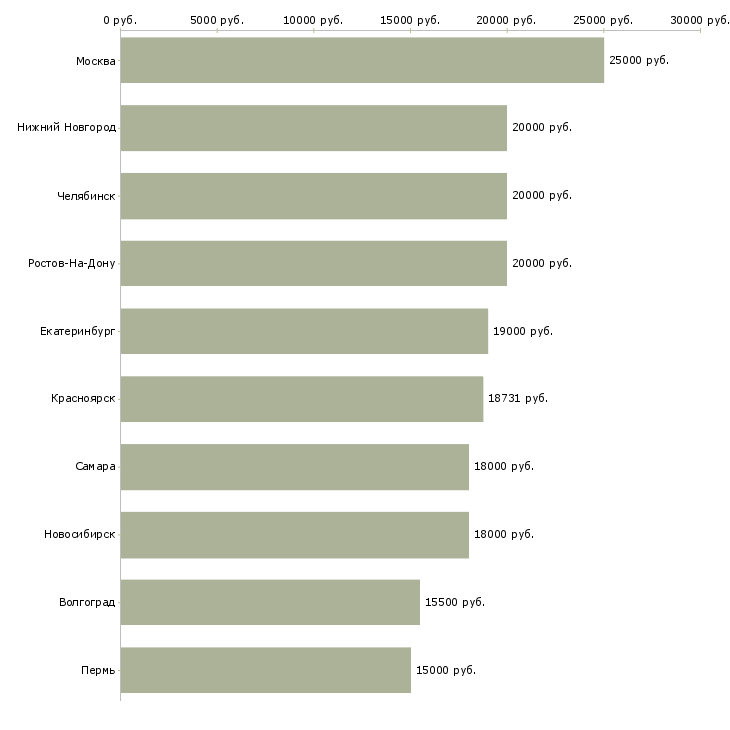Click the 15500 руб. value label
The height and width of the screenshot is (730, 730).
454,602
